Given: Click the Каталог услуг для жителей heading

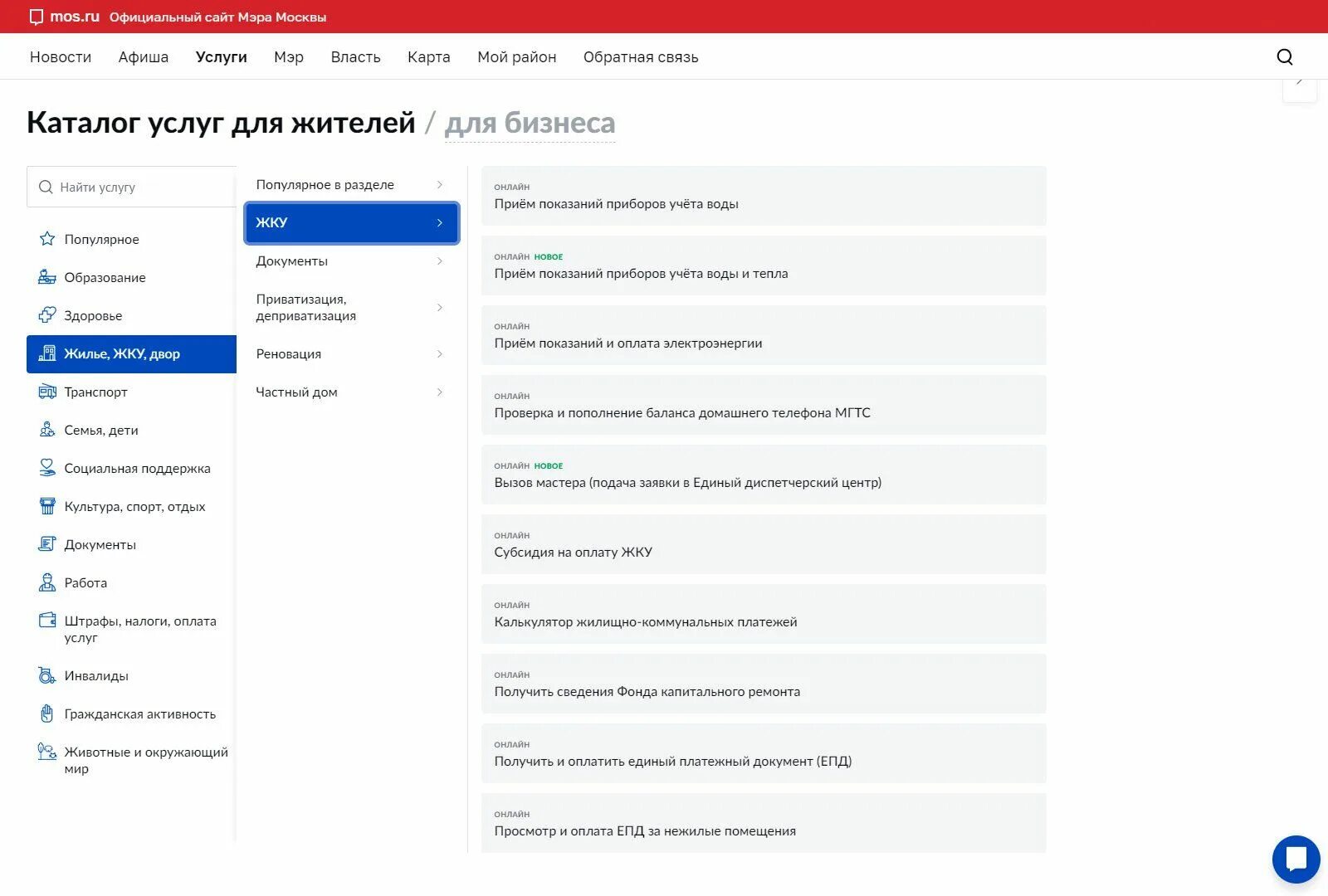Looking at the screenshot, I should [x=221, y=123].
